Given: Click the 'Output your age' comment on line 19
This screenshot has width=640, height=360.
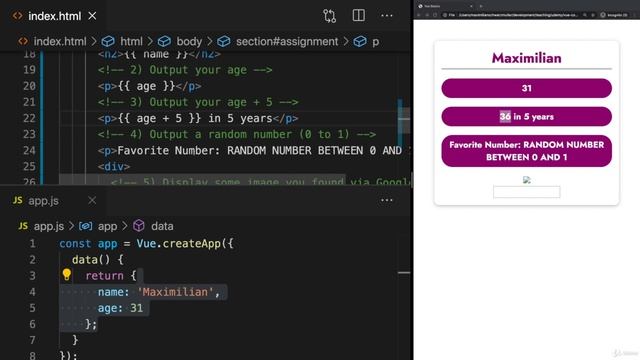Looking at the screenshot, I should click(185, 70).
